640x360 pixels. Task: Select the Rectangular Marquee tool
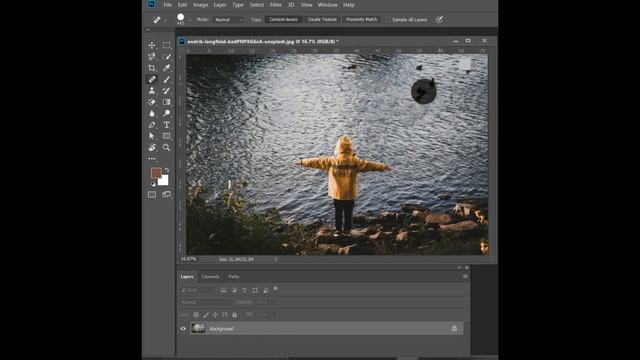point(167,45)
